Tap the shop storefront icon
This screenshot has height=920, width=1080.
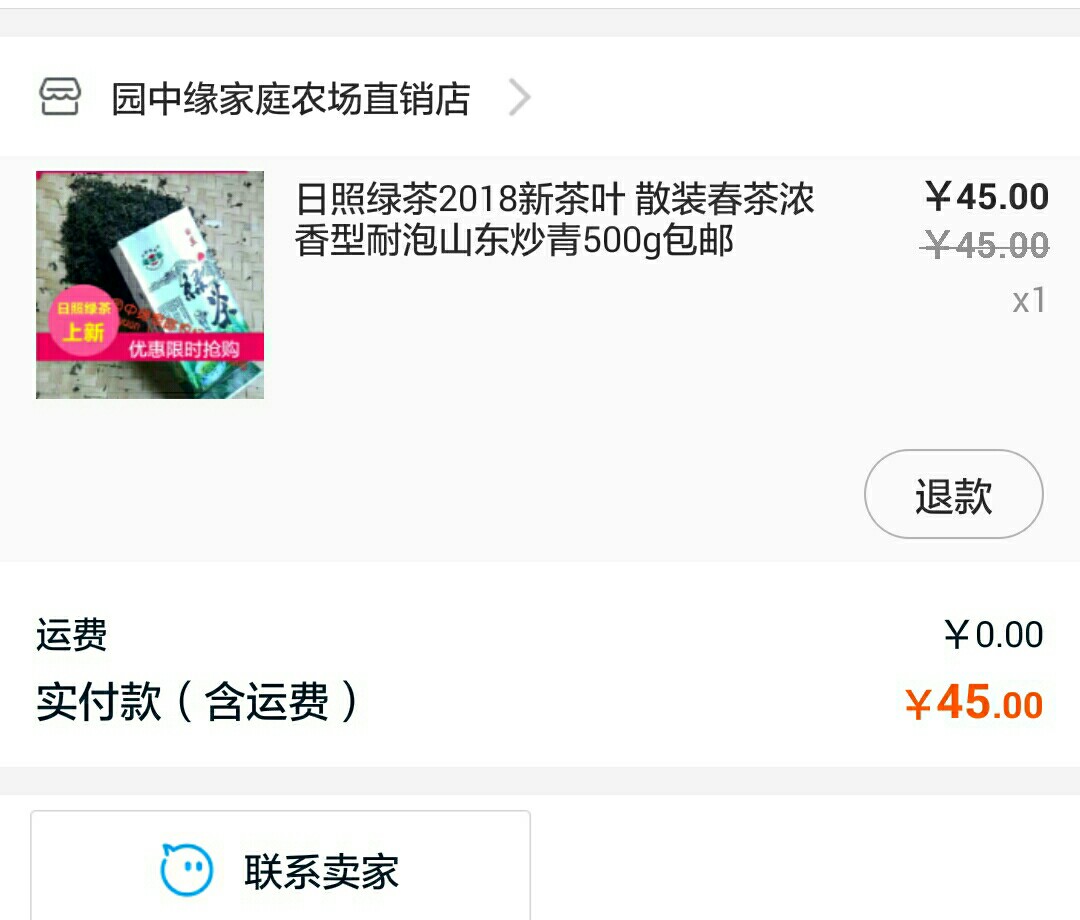59,96
